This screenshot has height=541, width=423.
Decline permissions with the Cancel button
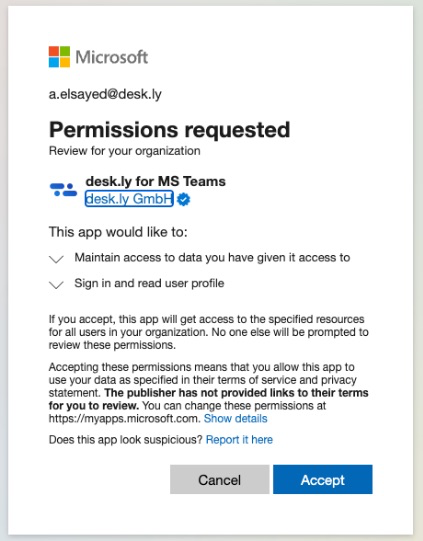click(x=219, y=479)
